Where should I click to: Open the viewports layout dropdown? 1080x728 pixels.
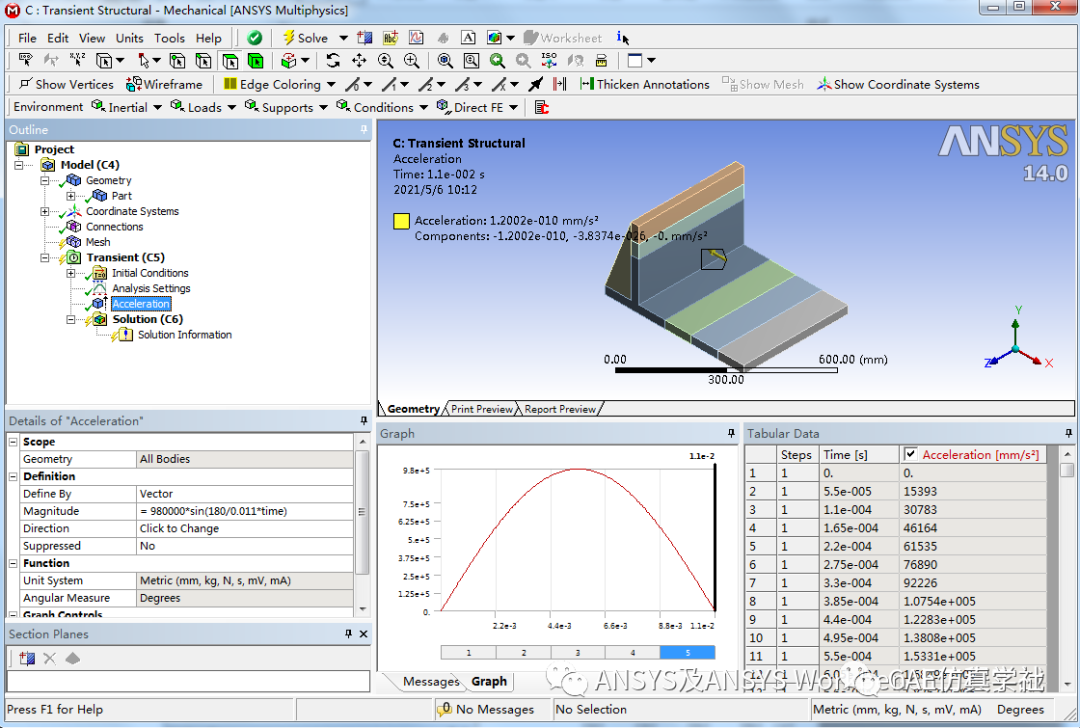(652, 61)
